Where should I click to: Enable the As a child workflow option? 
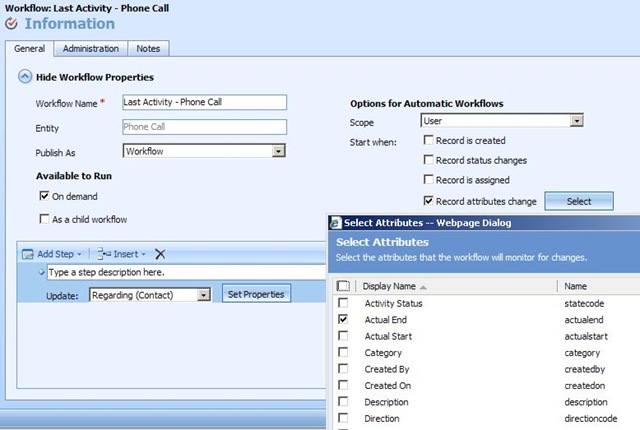44,219
